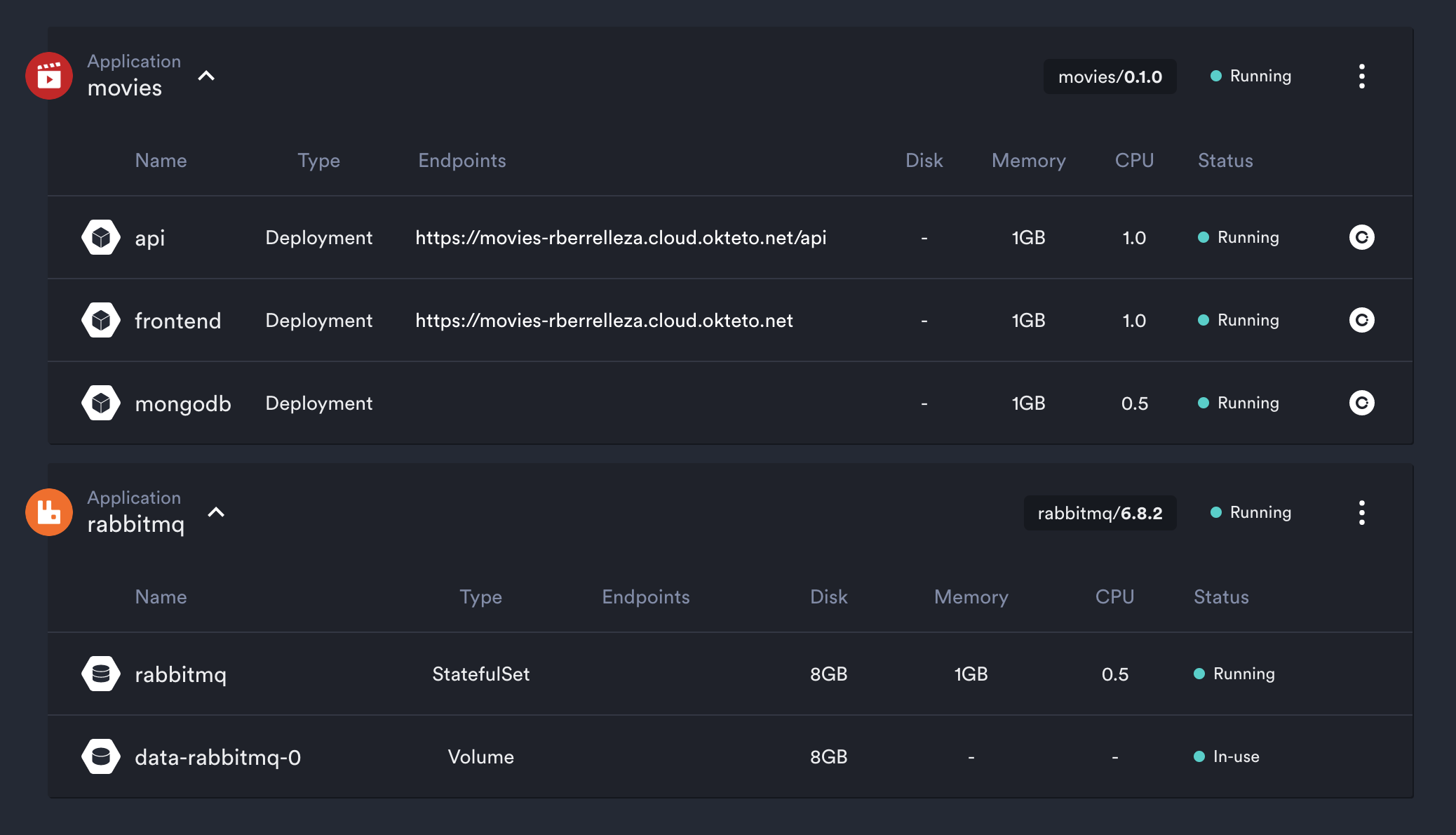Select the frontend resource name
1456x835 pixels.
(x=178, y=321)
